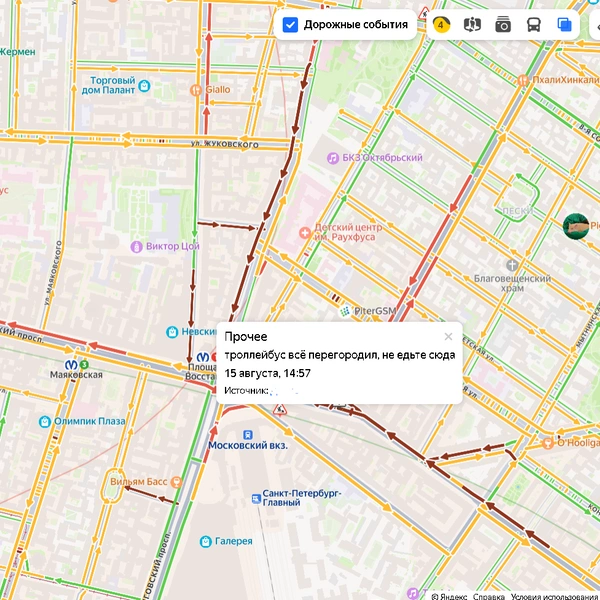Screen dimensions: 600x600
Task: Select Виктор Цой landmark marker
Action: pyautogui.click(x=137, y=247)
